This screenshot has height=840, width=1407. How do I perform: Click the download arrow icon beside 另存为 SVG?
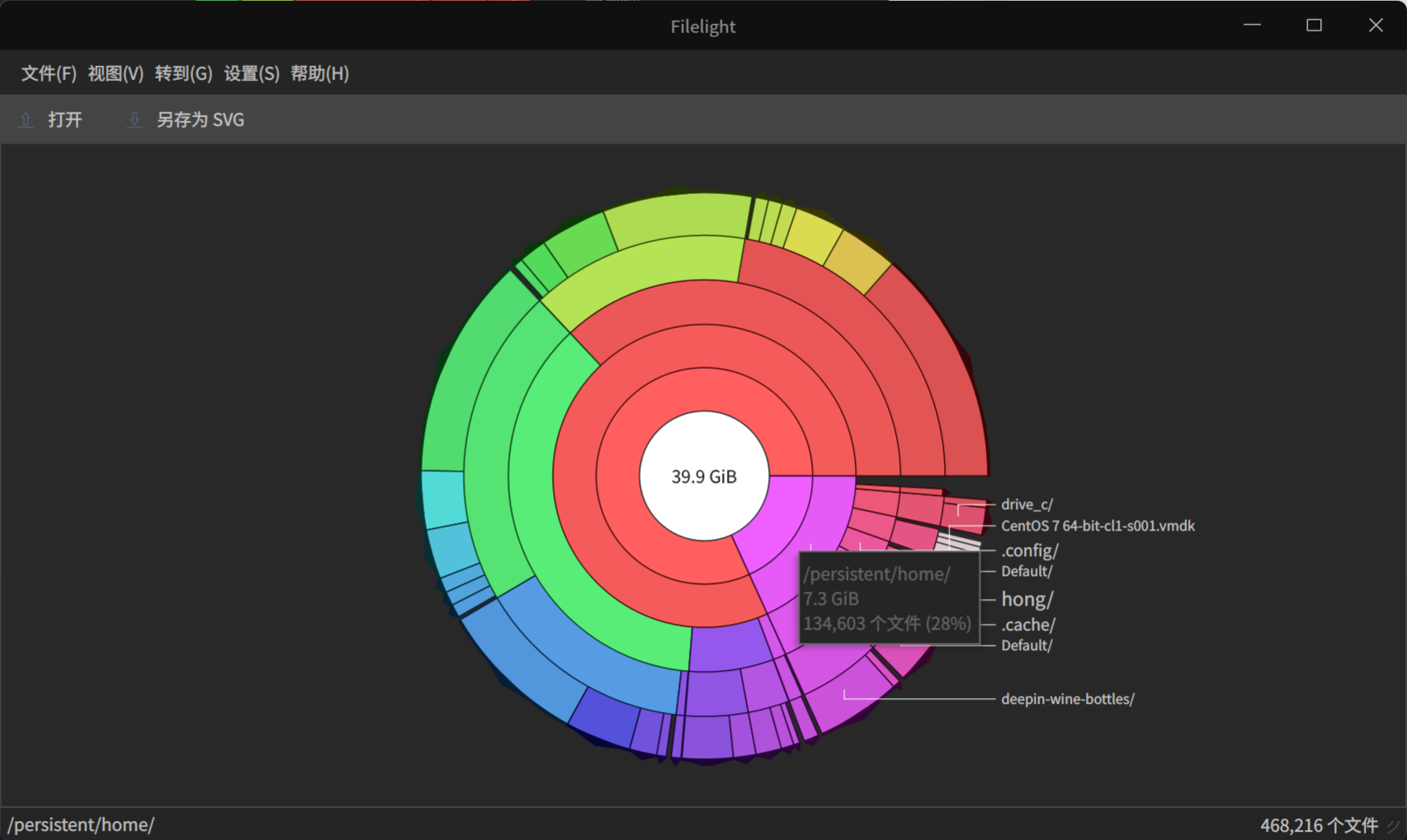click(135, 120)
